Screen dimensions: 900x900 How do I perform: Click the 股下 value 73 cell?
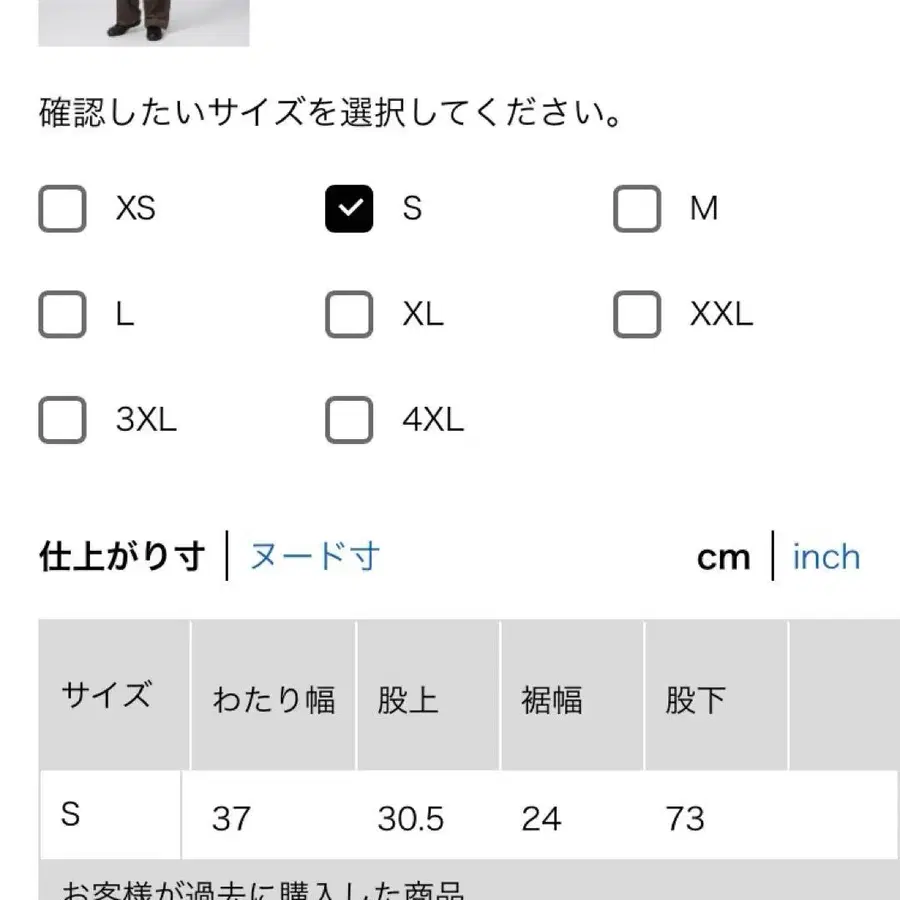point(688,817)
